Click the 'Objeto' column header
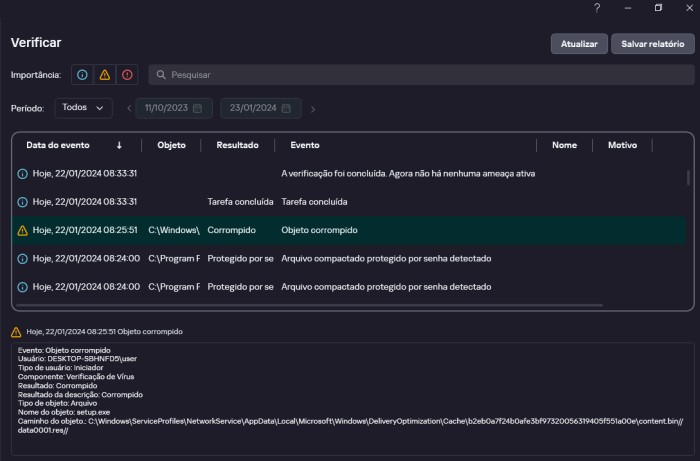This screenshot has width=700, height=461. pos(171,145)
